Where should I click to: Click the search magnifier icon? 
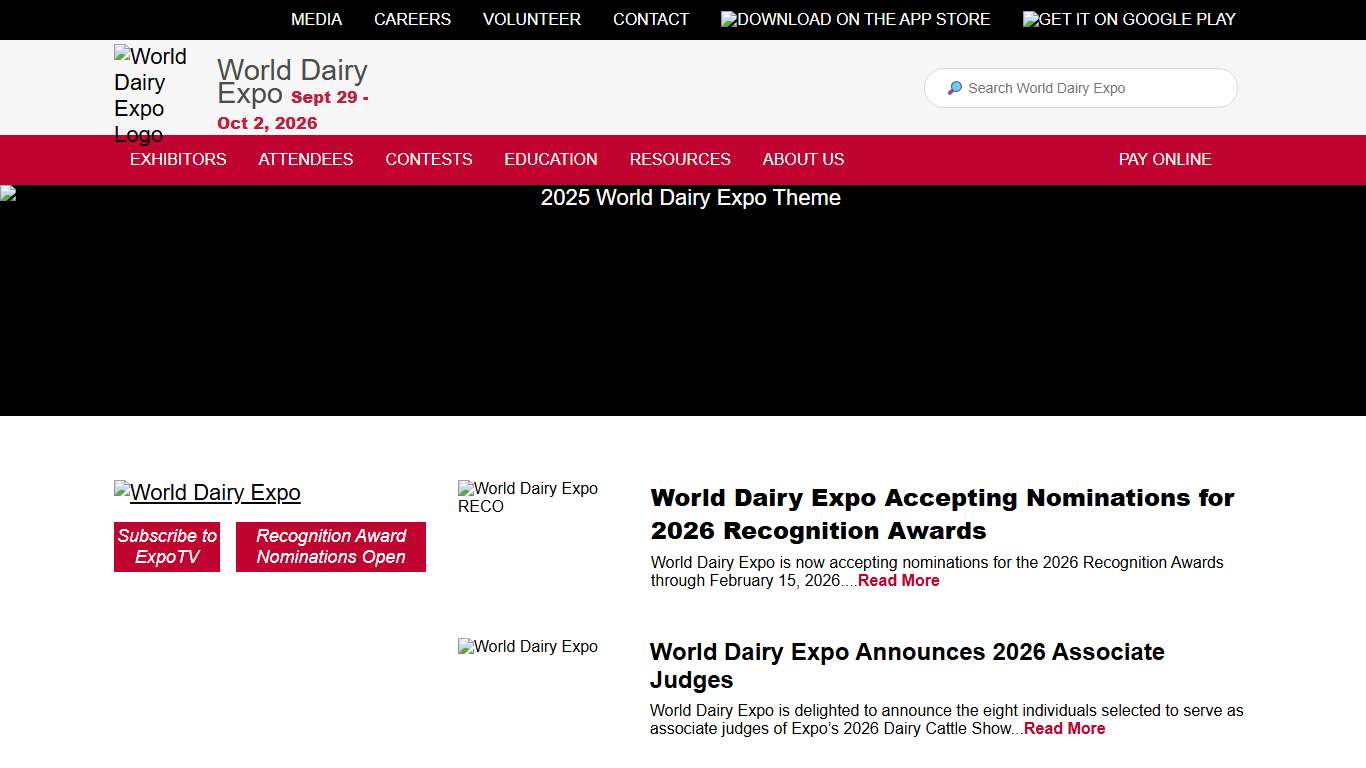click(954, 88)
